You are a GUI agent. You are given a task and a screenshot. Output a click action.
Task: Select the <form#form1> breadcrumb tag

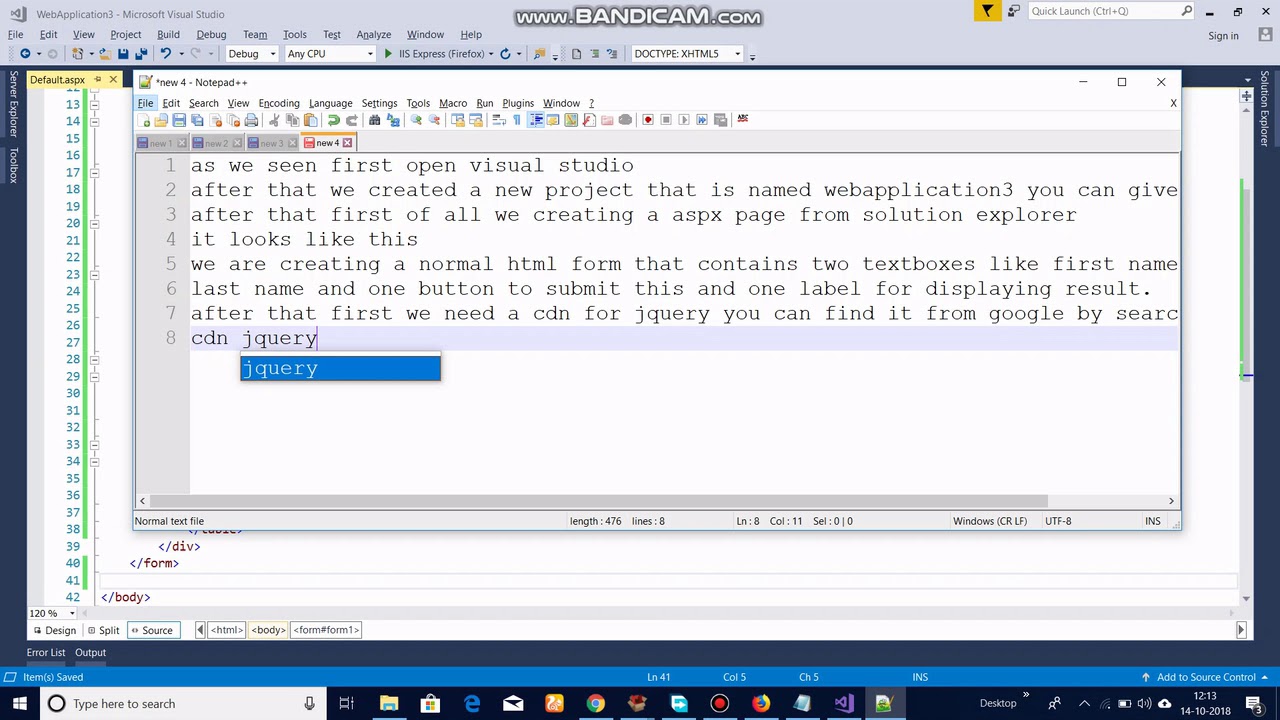tap(326, 630)
